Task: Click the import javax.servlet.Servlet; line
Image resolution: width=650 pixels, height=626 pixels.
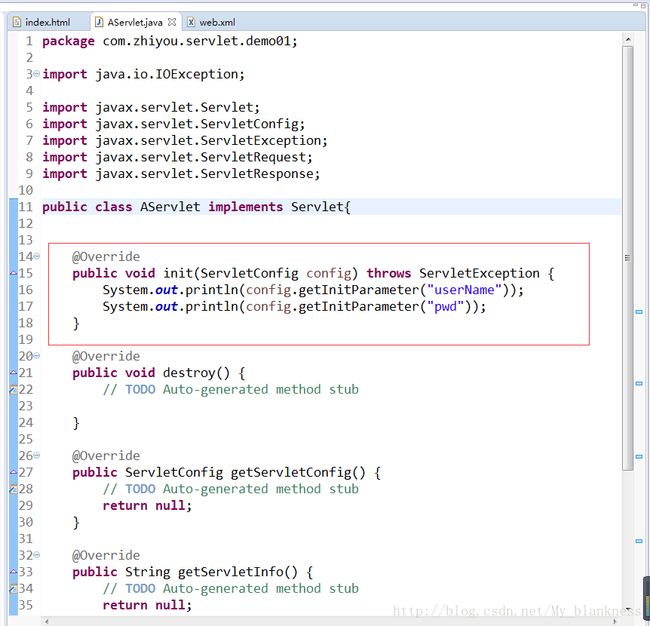Action: (151, 107)
